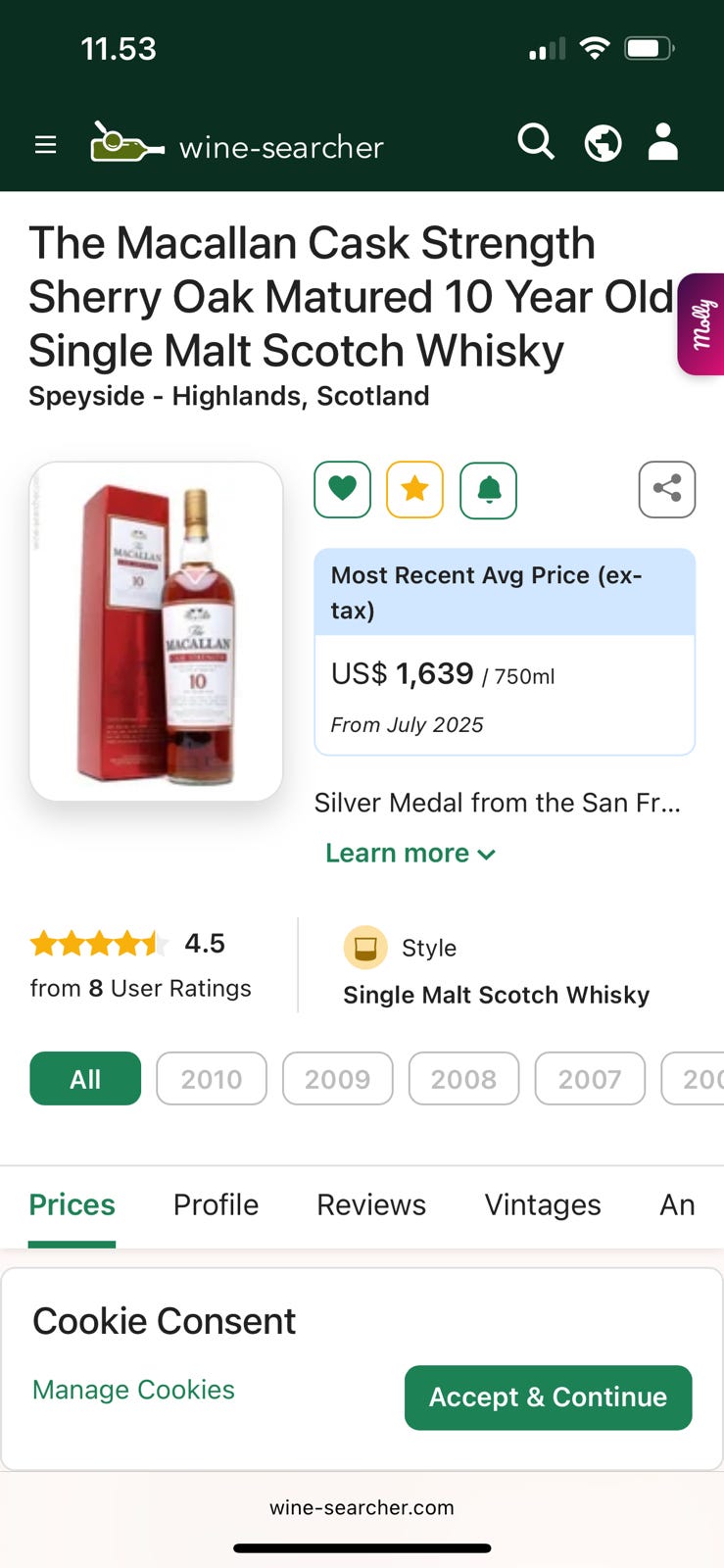
Task: Expand the Learn more section
Action: tap(410, 854)
